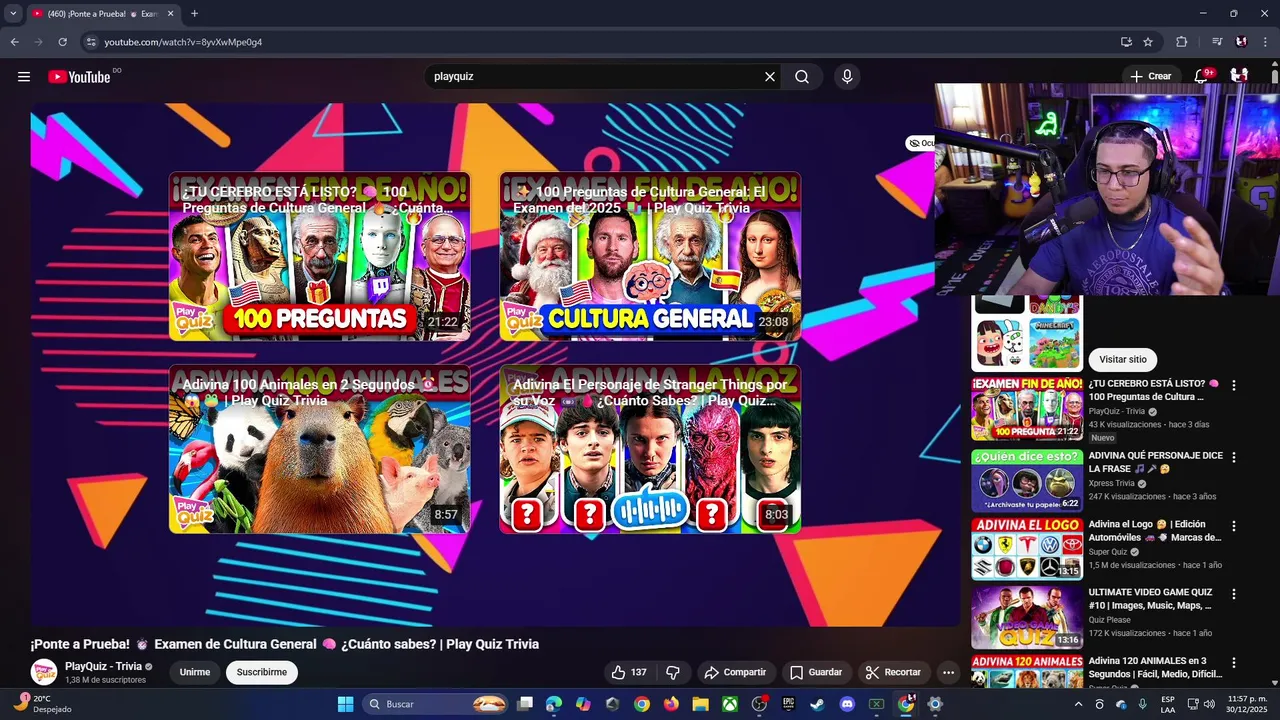Open end-screen Stranger Things voice quiz video
The height and width of the screenshot is (720, 1280).
650,449
